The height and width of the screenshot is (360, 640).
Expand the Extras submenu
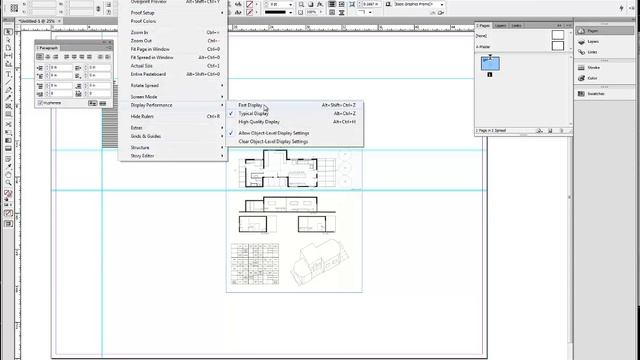(x=173, y=128)
